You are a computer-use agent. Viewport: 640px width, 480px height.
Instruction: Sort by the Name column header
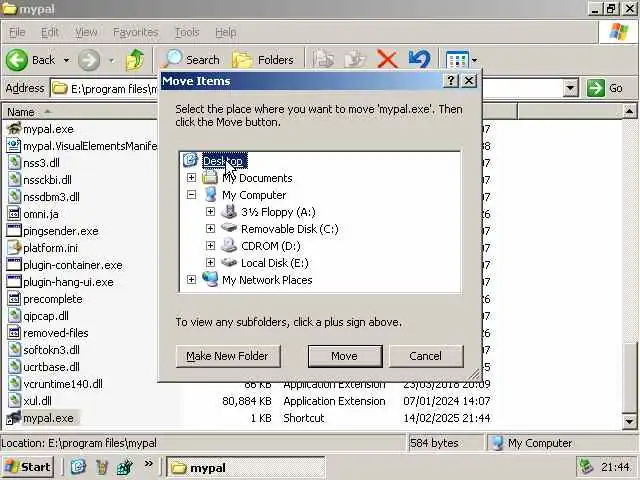coord(80,111)
